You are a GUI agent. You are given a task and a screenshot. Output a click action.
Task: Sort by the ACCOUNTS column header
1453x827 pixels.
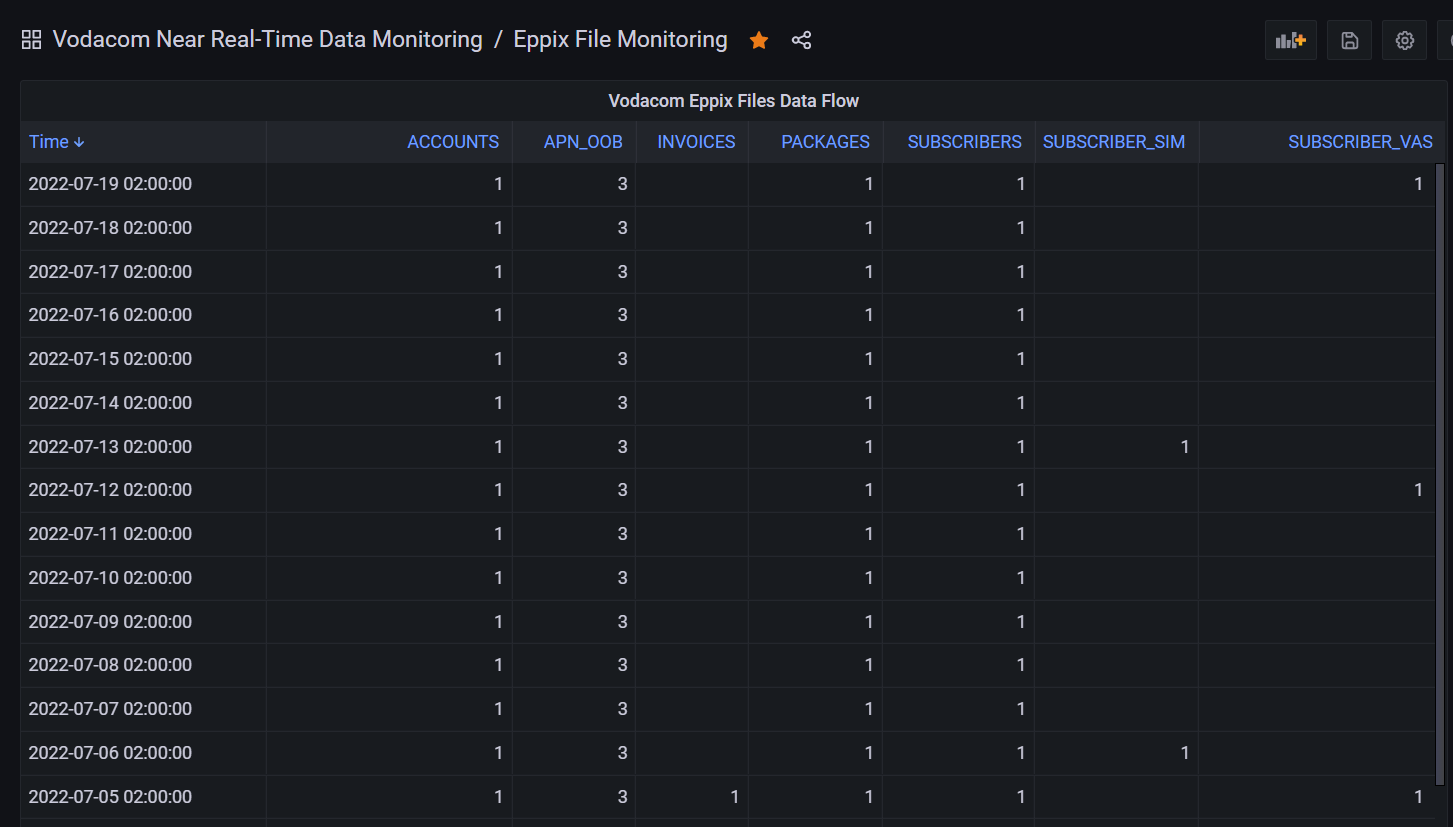tap(453, 142)
